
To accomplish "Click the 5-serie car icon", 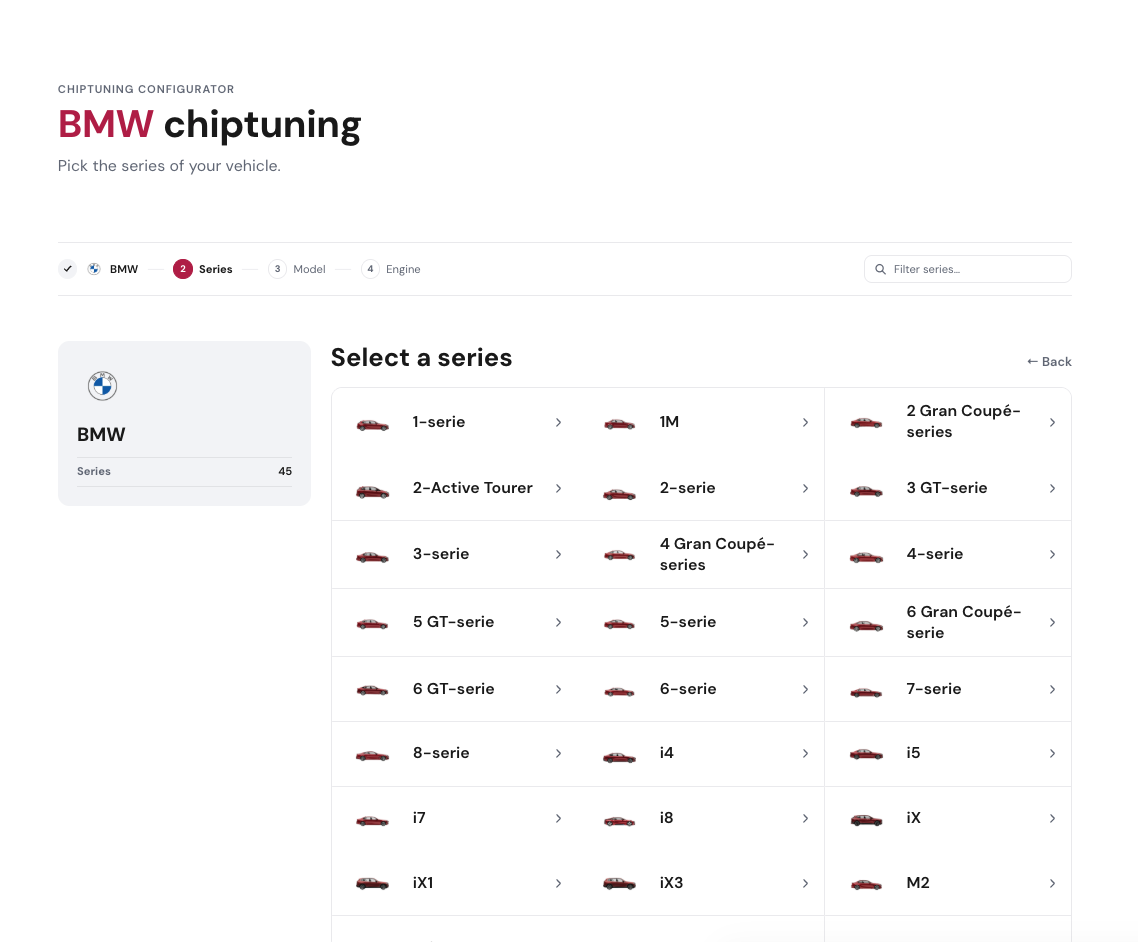I will pos(619,623).
